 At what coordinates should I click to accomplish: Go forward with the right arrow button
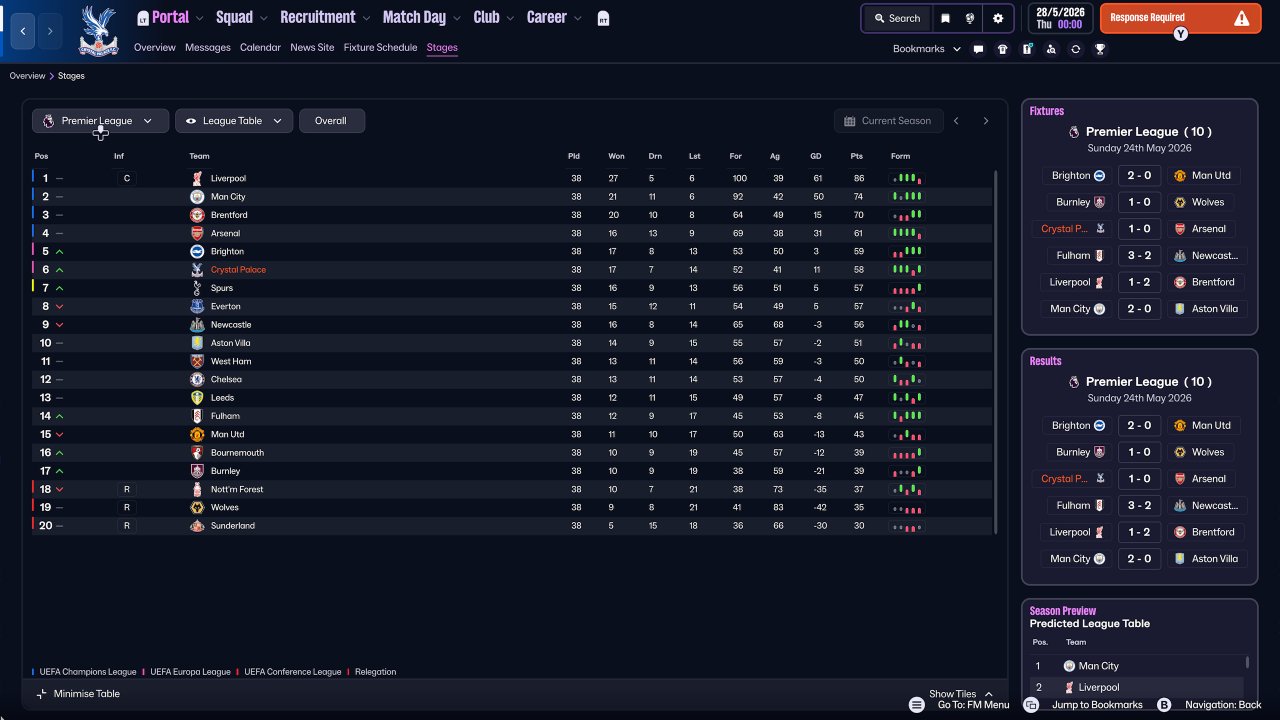point(50,31)
